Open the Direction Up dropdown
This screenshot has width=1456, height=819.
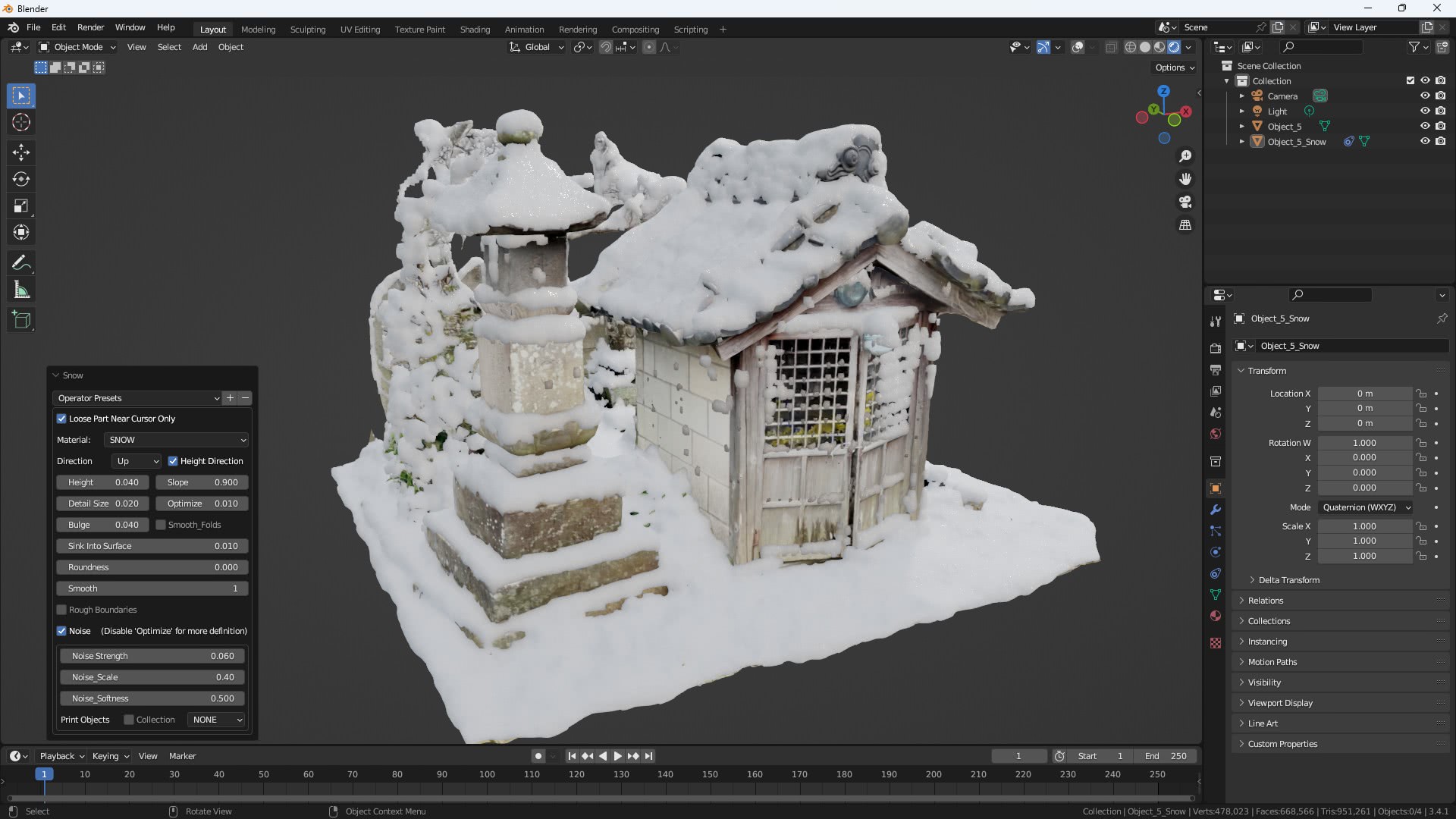point(136,461)
